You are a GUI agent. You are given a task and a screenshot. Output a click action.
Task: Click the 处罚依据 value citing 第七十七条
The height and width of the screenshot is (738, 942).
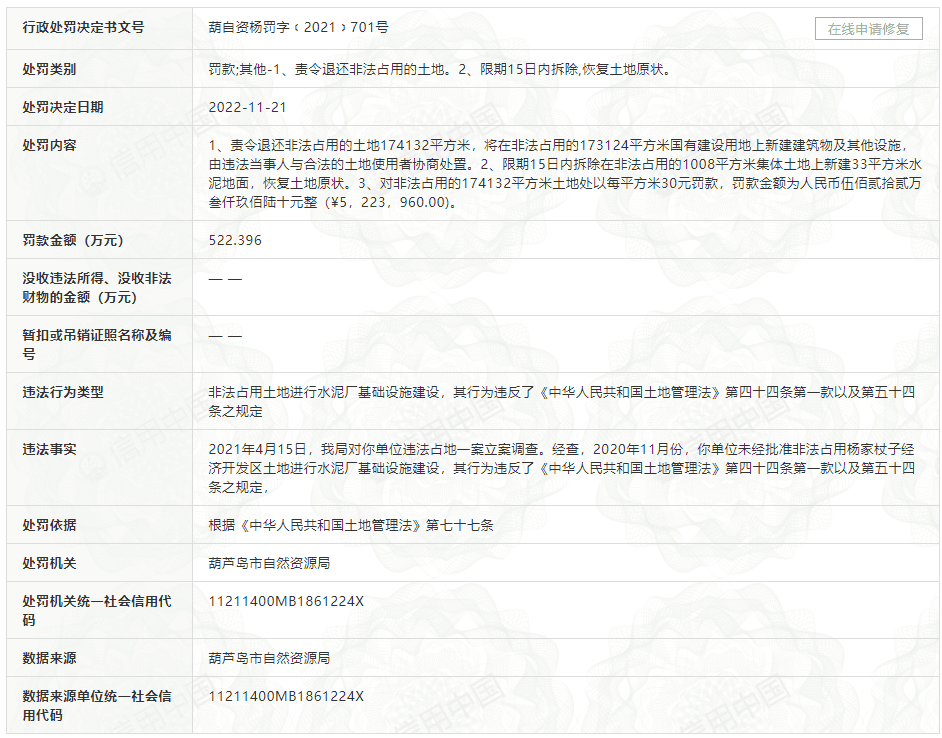[351, 525]
